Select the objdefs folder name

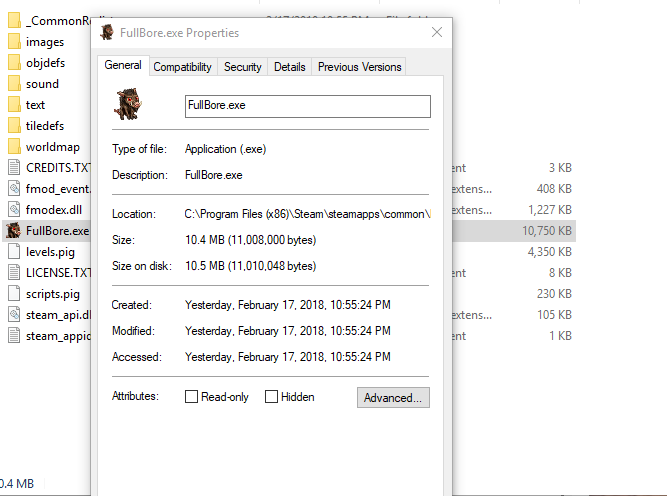46,63
